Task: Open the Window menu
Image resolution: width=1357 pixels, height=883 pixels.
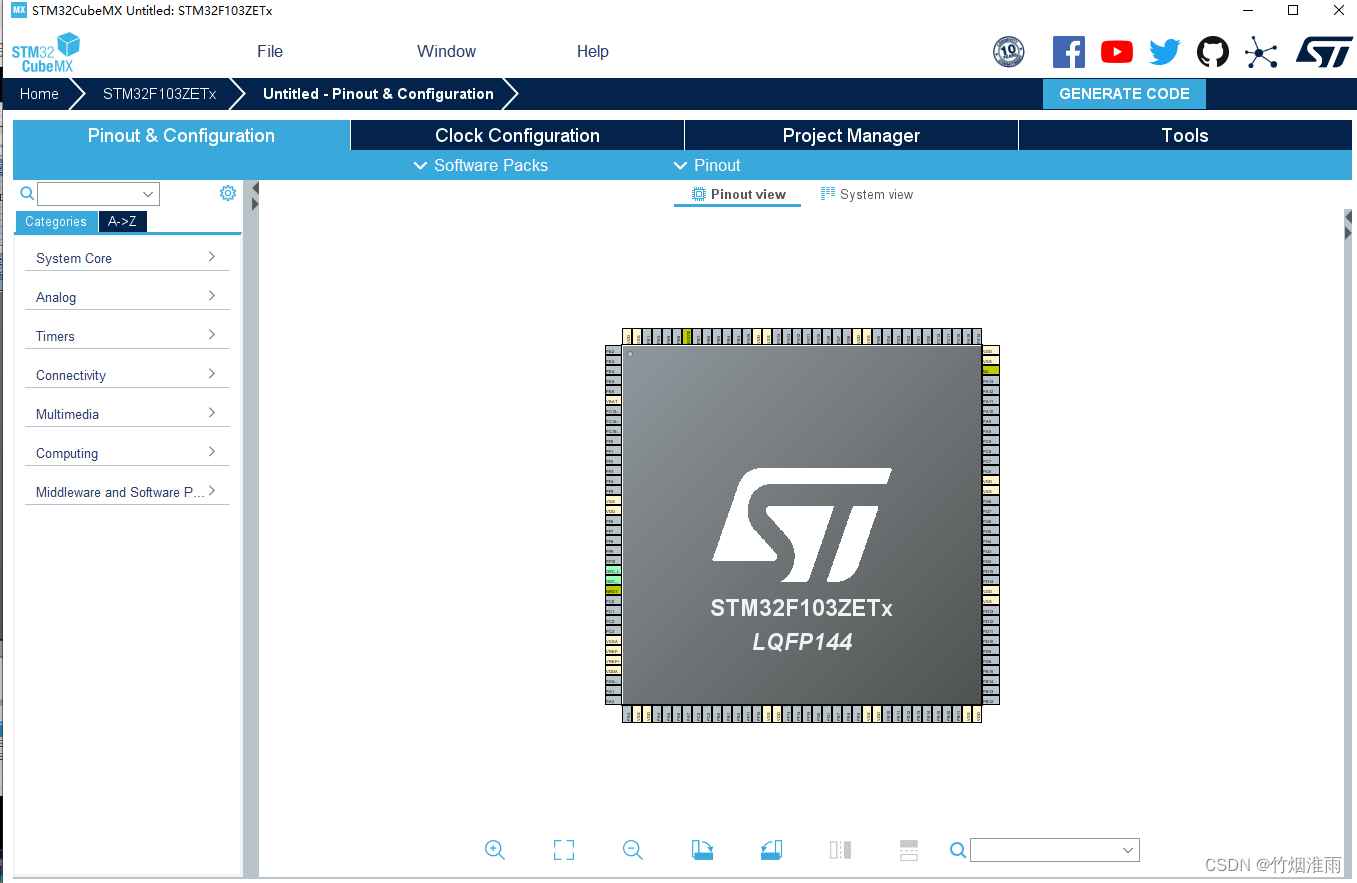Action: pyautogui.click(x=447, y=51)
